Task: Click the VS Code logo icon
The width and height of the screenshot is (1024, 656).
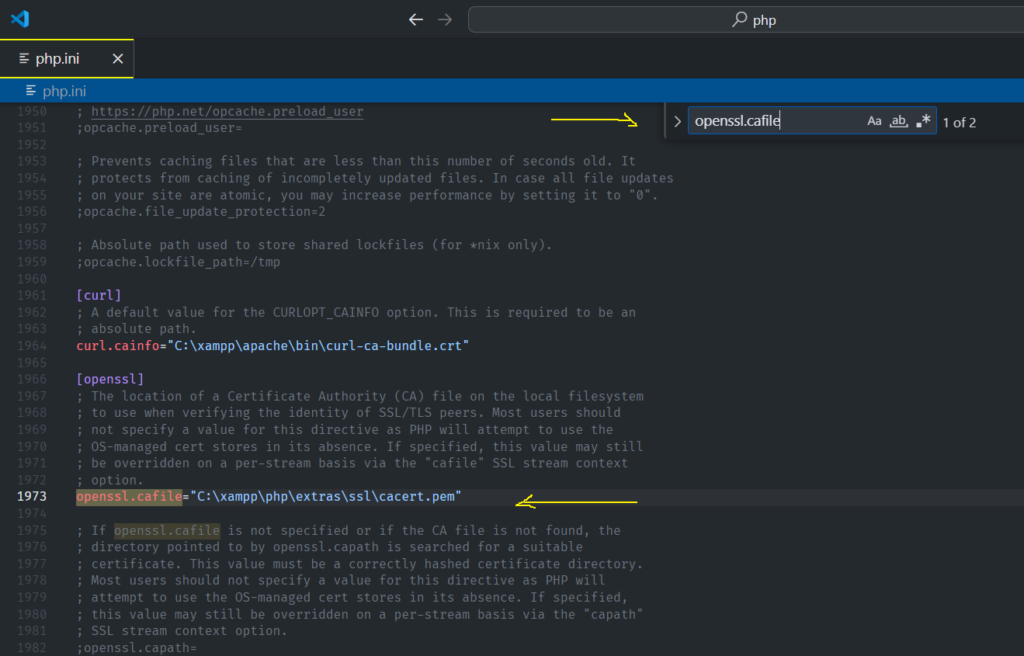Action: point(20,18)
